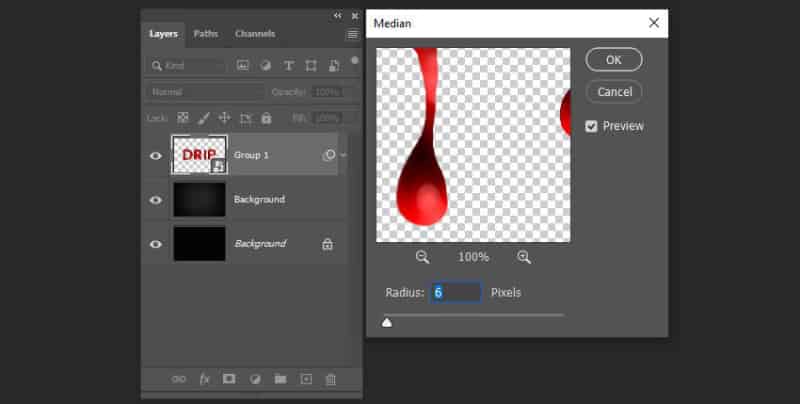Zoom out in Median preview
The image size is (800, 404).
[x=422, y=257]
